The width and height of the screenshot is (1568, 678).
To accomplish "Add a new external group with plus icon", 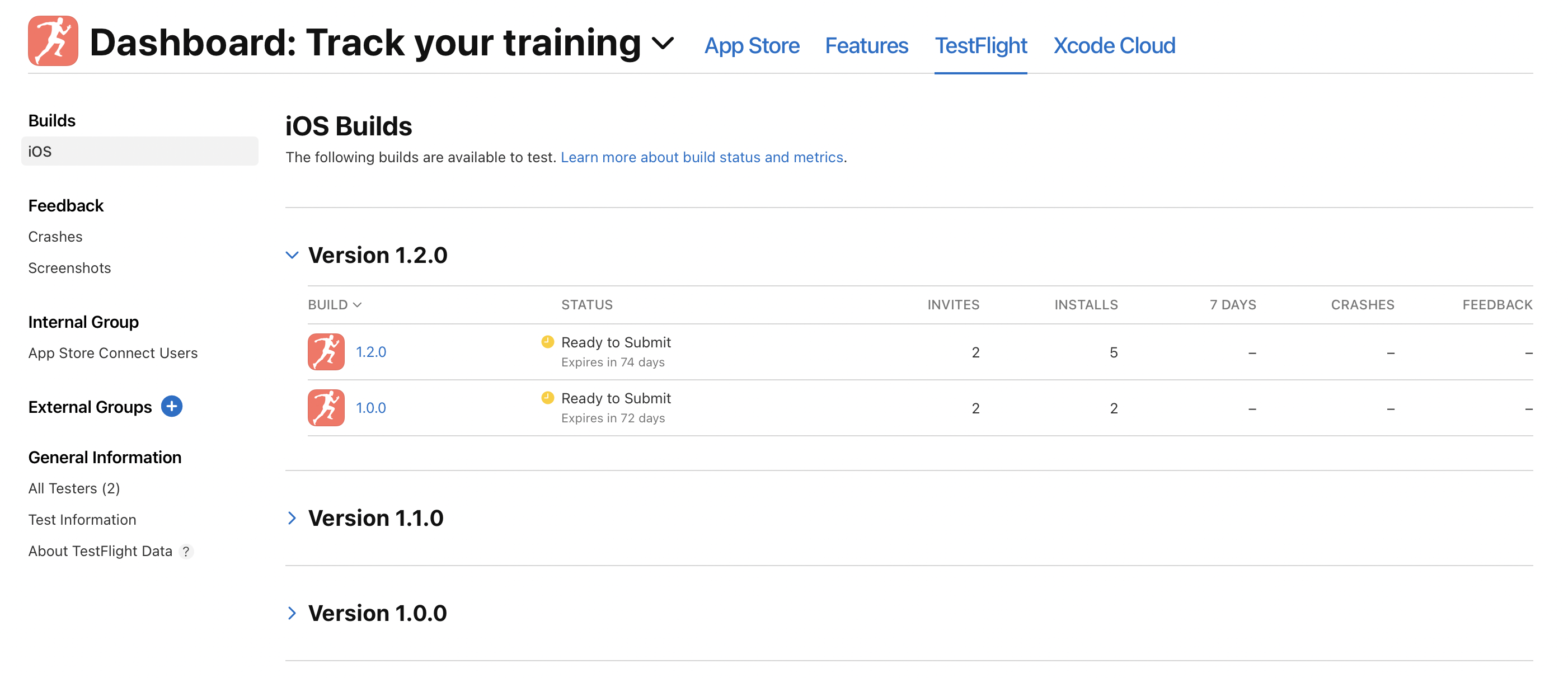I will (172, 406).
